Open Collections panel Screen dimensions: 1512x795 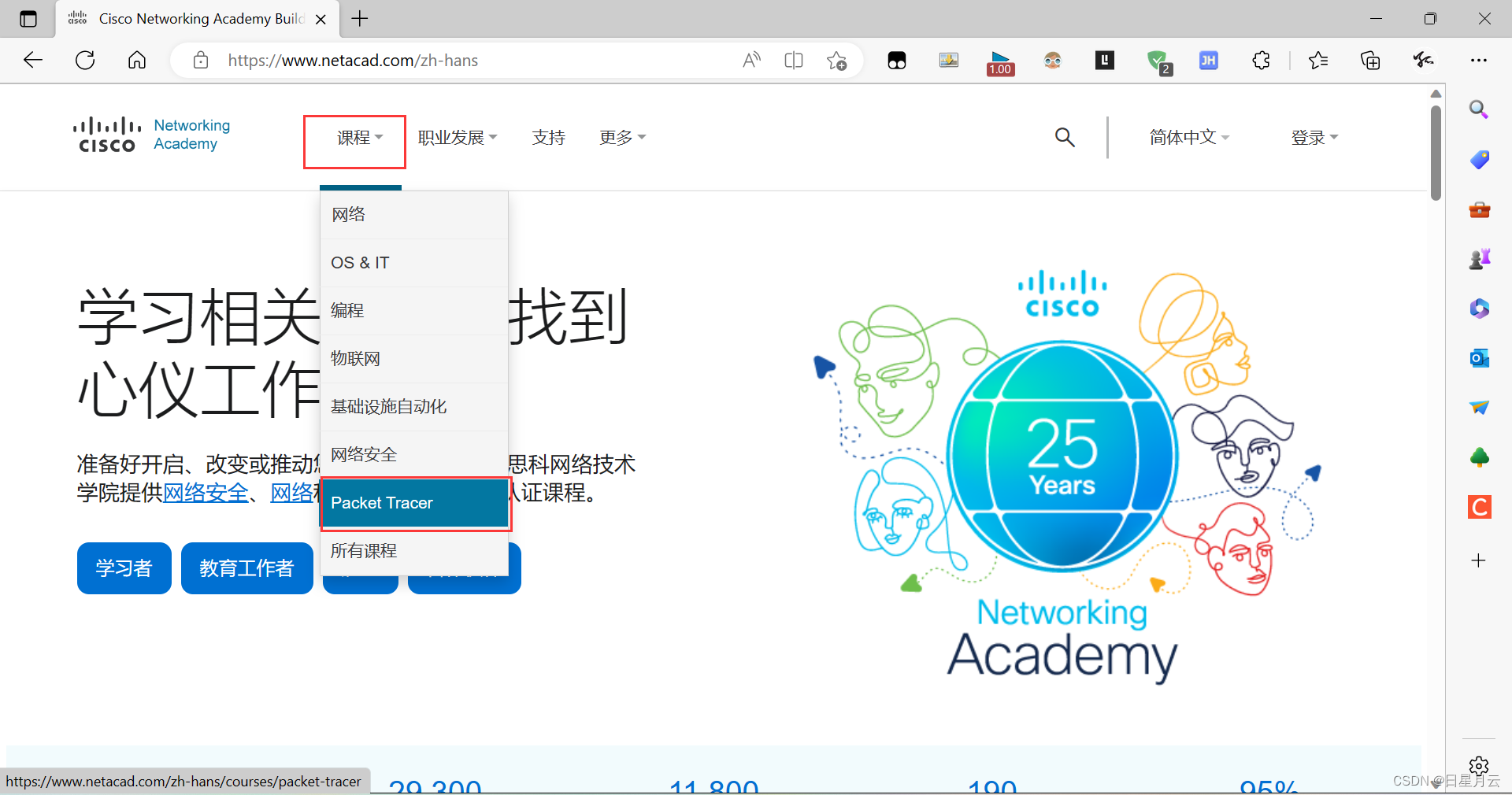coord(1370,60)
